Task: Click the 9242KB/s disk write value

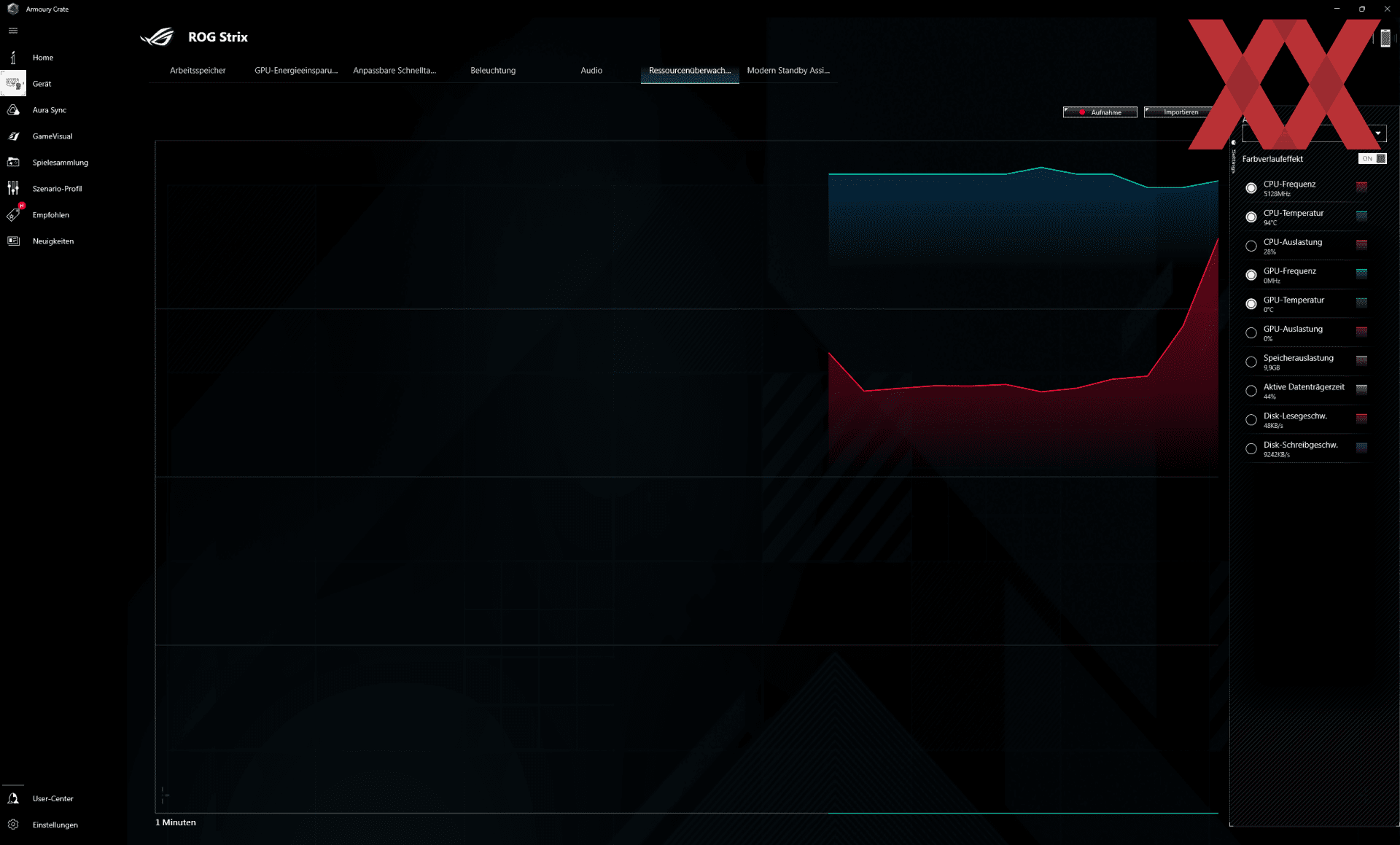Action: [x=1277, y=455]
